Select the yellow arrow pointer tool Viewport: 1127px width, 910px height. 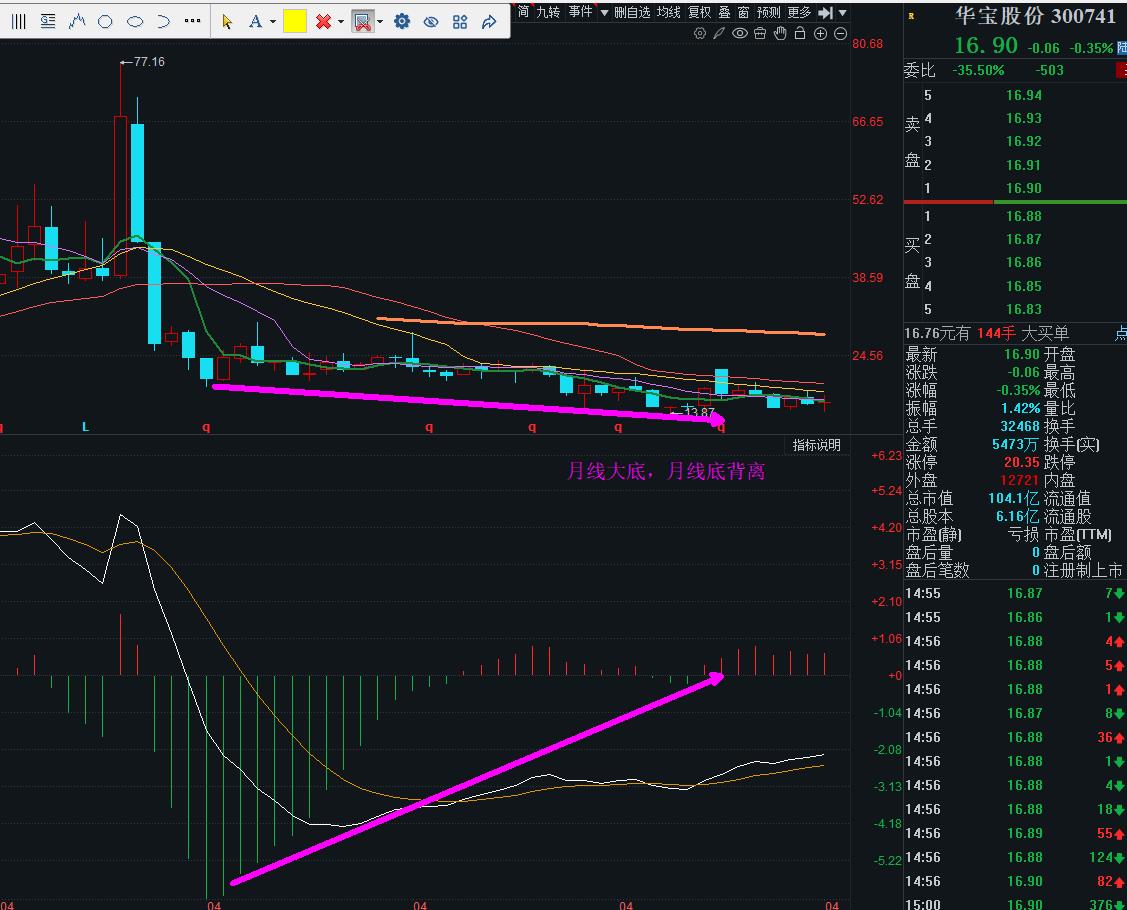[227, 22]
